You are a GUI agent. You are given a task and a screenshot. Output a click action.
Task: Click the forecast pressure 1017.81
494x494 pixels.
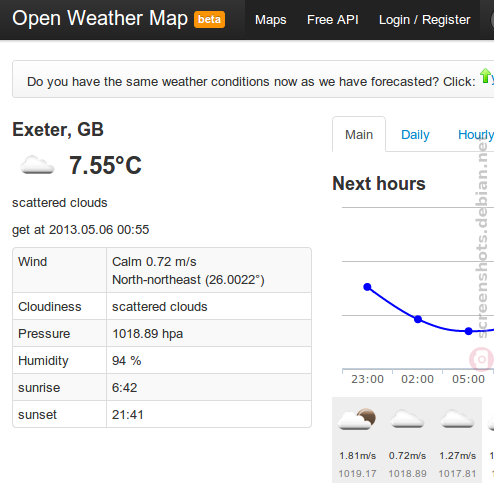pyautogui.click(x=457, y=474)
